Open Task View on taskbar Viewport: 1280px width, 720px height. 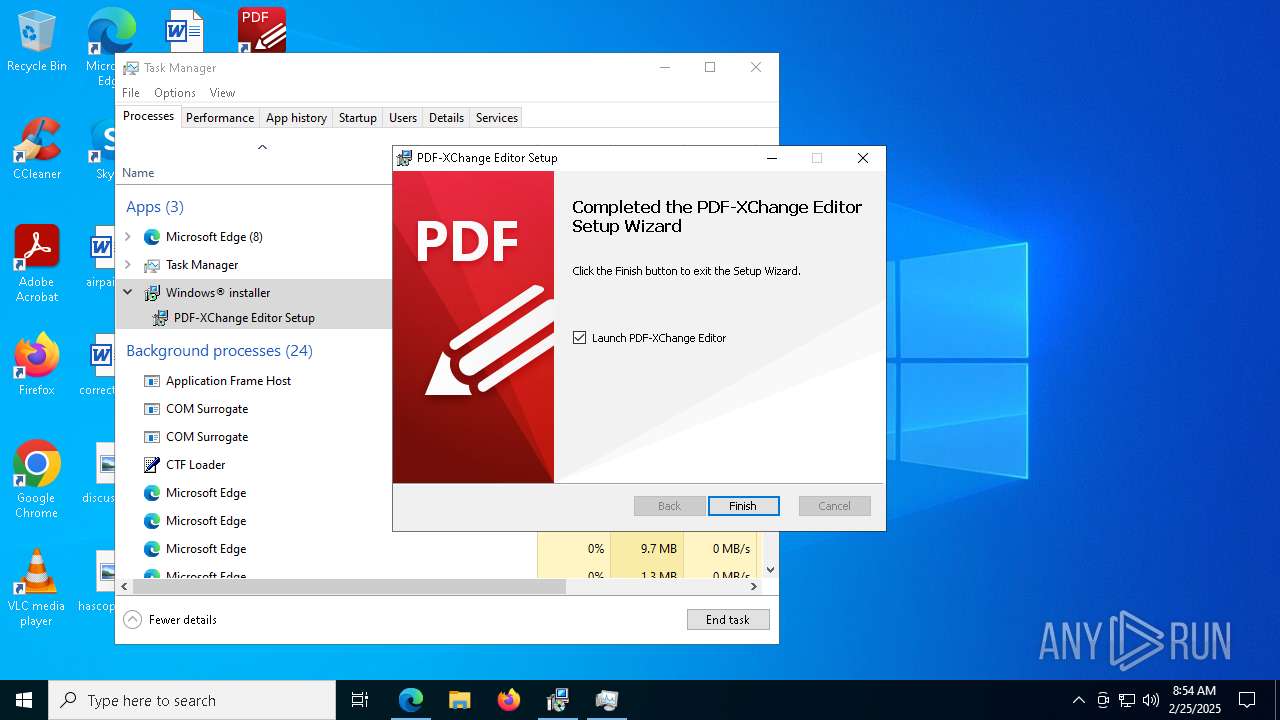click(x=360, y=700)
